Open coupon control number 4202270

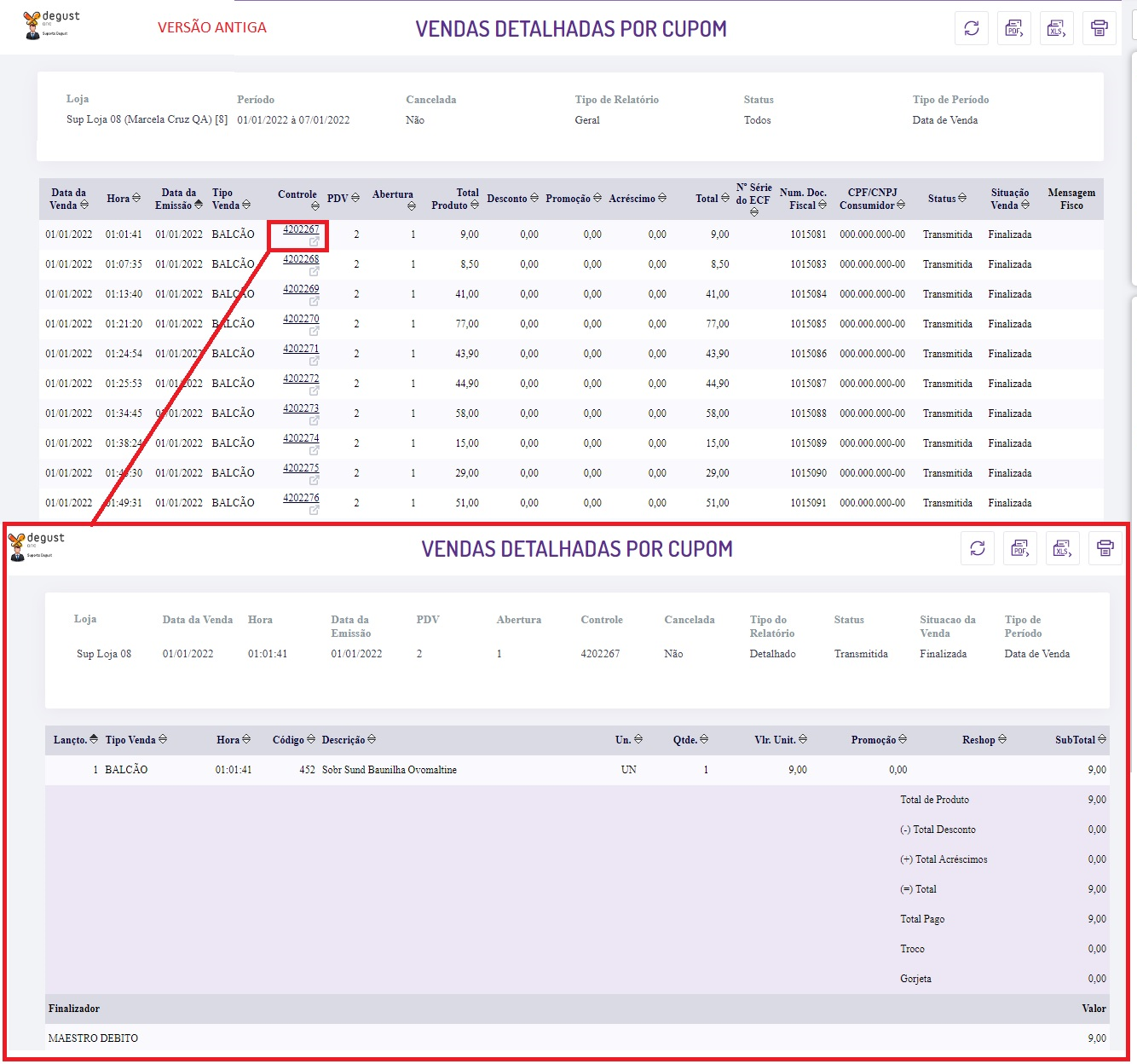click(301, 319)
